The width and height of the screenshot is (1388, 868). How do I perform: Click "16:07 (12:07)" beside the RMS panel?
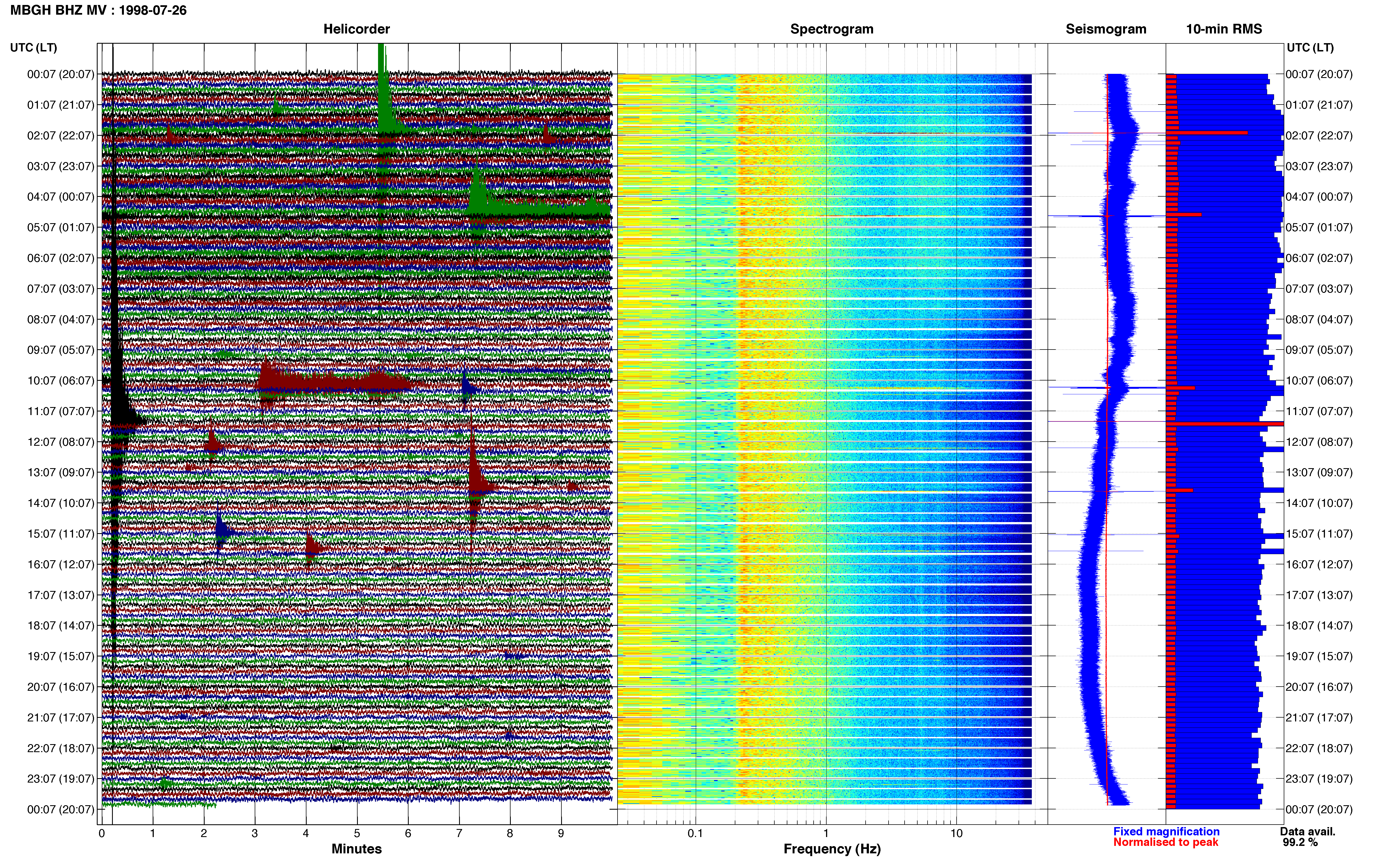(x=1319, y=564)
